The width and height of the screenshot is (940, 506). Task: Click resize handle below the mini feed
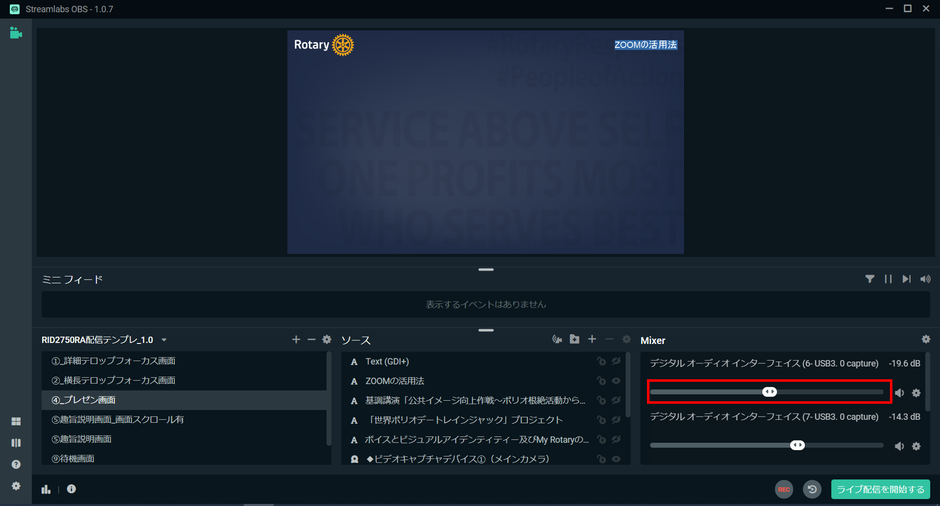click(486, 330)
